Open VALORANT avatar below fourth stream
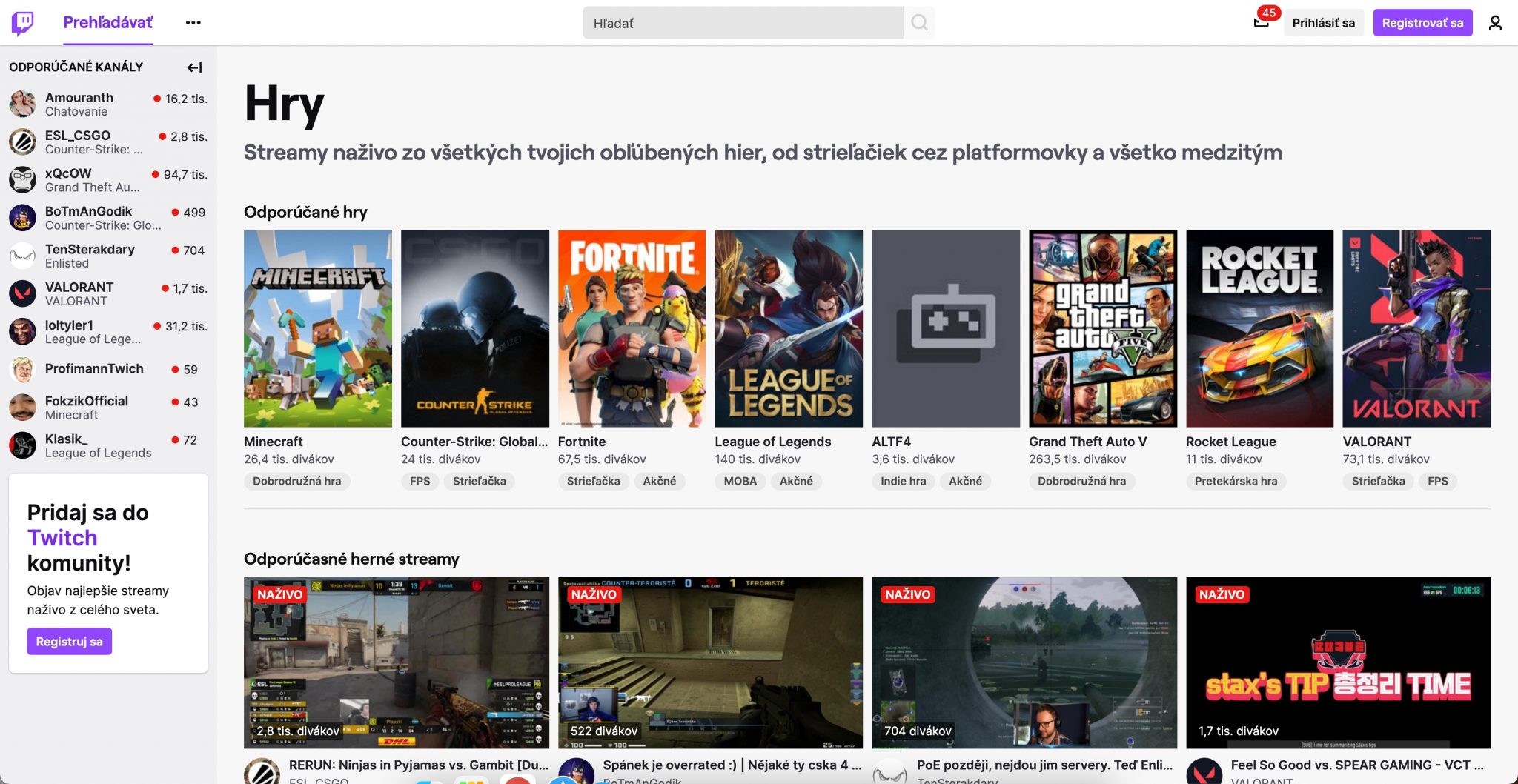This screenshot has width=1518, height=784. click(1204, 771)
